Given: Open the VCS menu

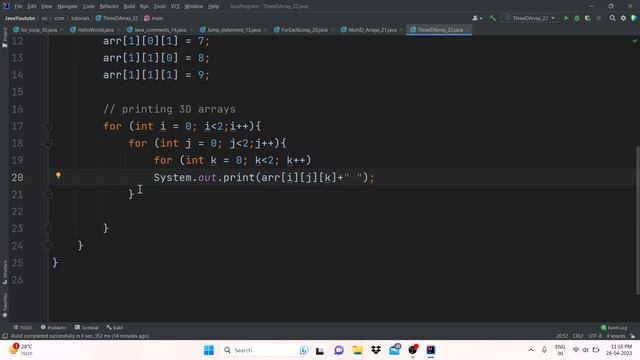Looking at the screenshot, I should (175, 6).
